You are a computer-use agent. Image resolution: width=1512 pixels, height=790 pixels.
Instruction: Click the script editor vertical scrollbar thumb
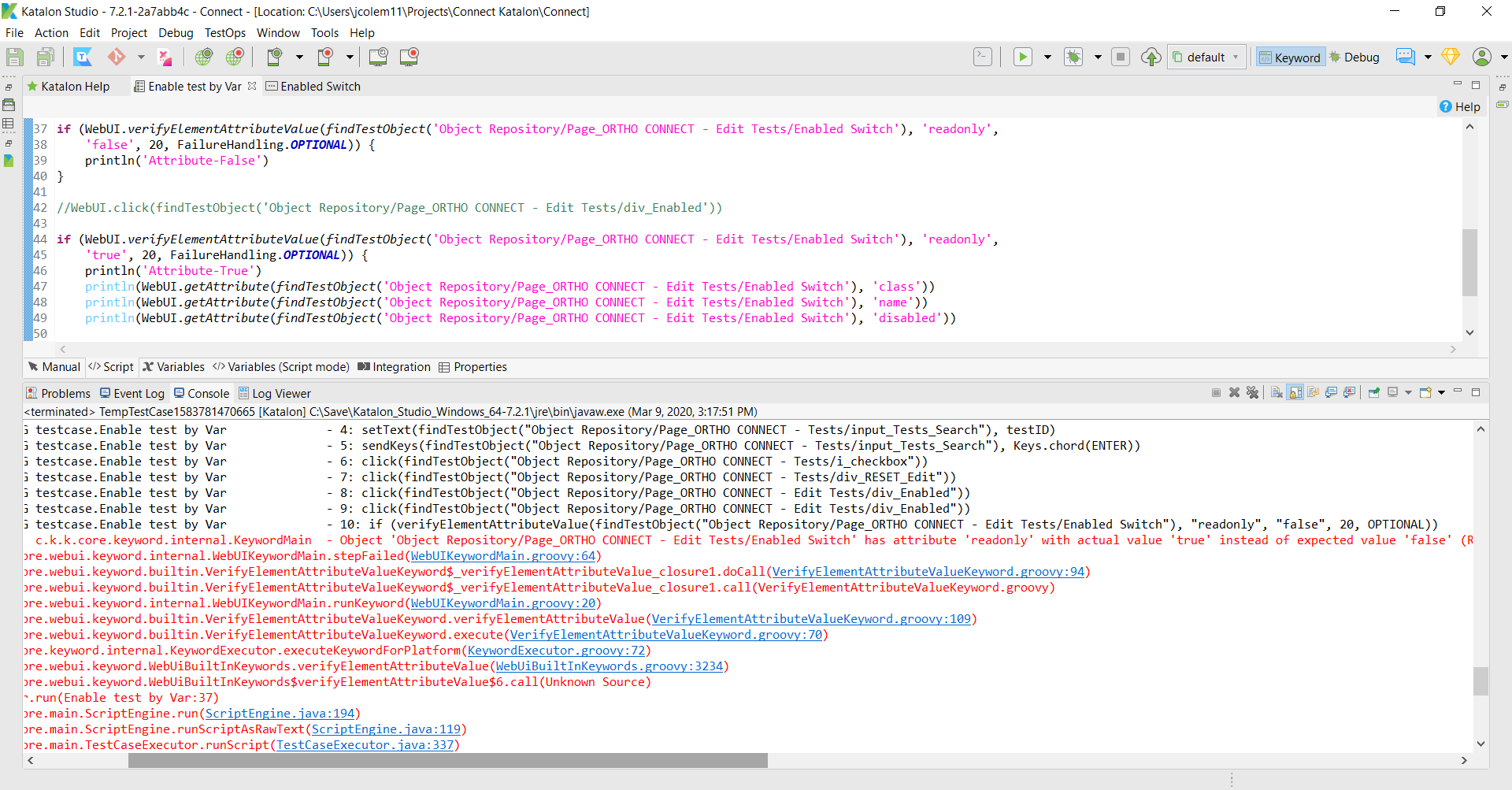pos(1469,262)
